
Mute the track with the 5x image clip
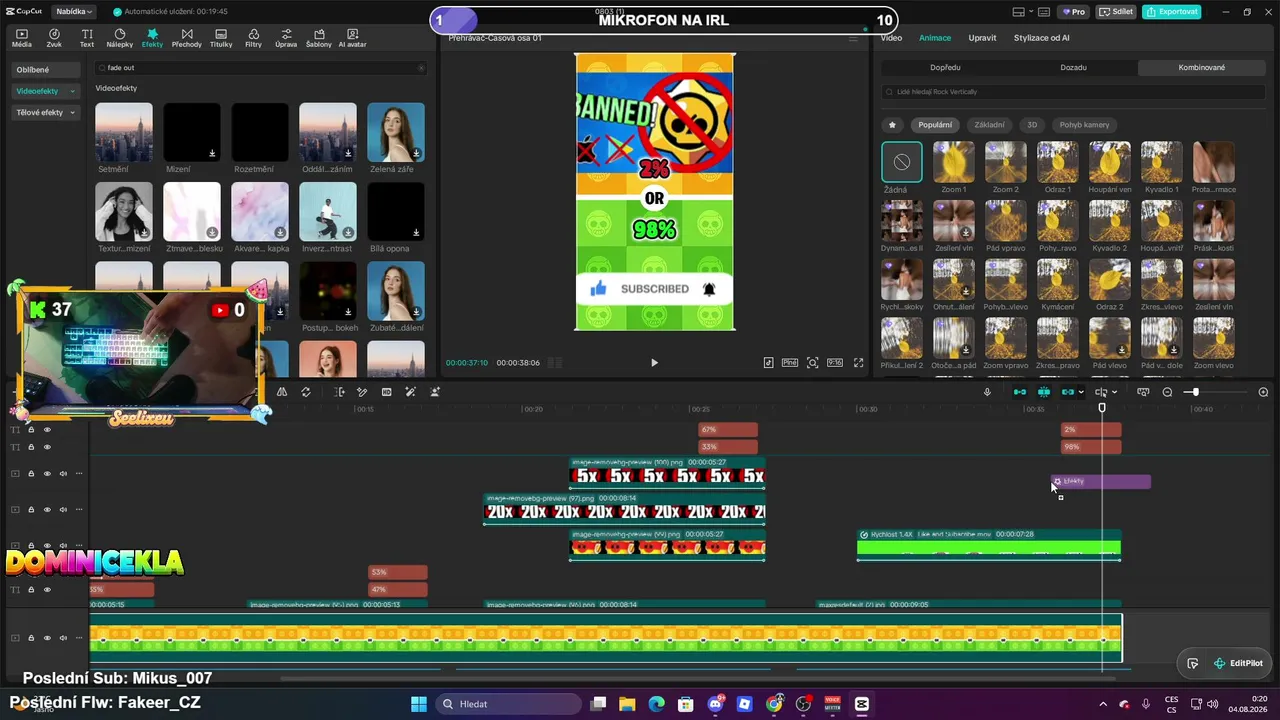[x=63, y=474]
